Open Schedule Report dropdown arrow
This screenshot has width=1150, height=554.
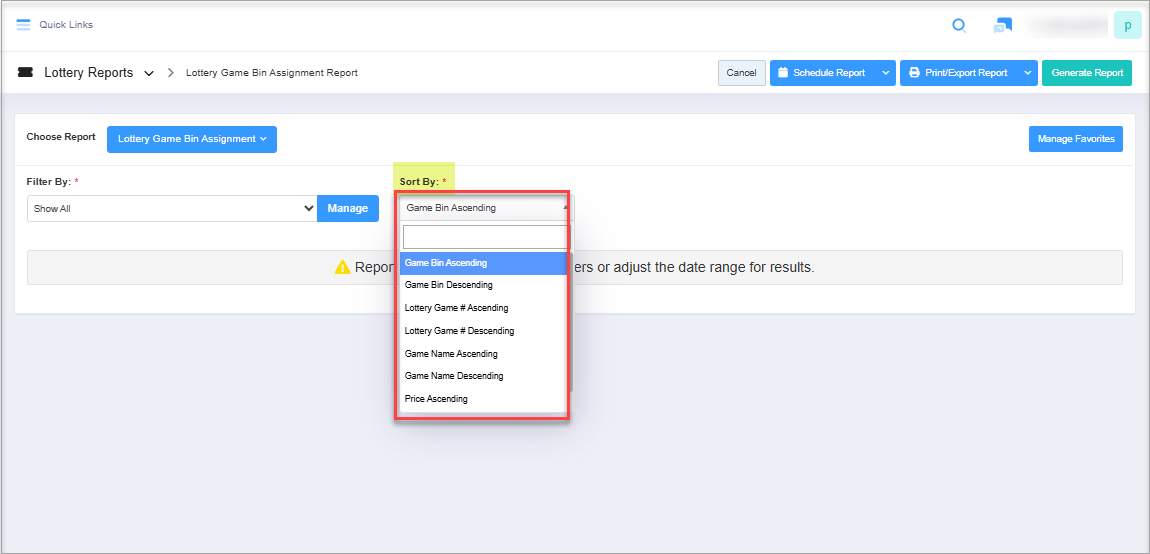coord(885,73)
